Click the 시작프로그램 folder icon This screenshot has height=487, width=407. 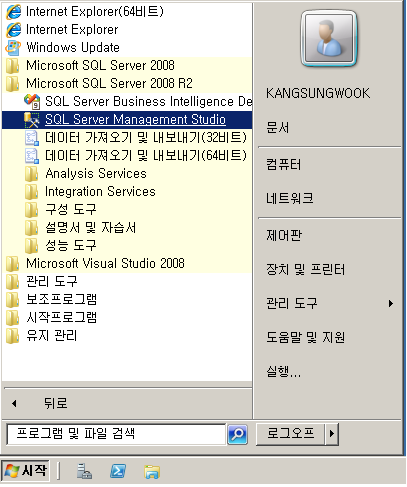click(13, 318)
